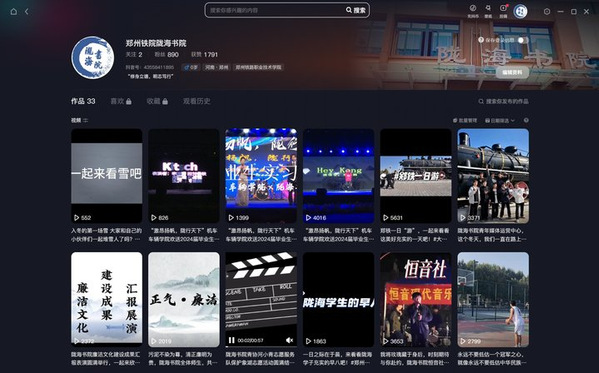Viewport: 599px width, 373px height.
Task: Toggle the save-login-info switch
Action: tap(523, 40)
